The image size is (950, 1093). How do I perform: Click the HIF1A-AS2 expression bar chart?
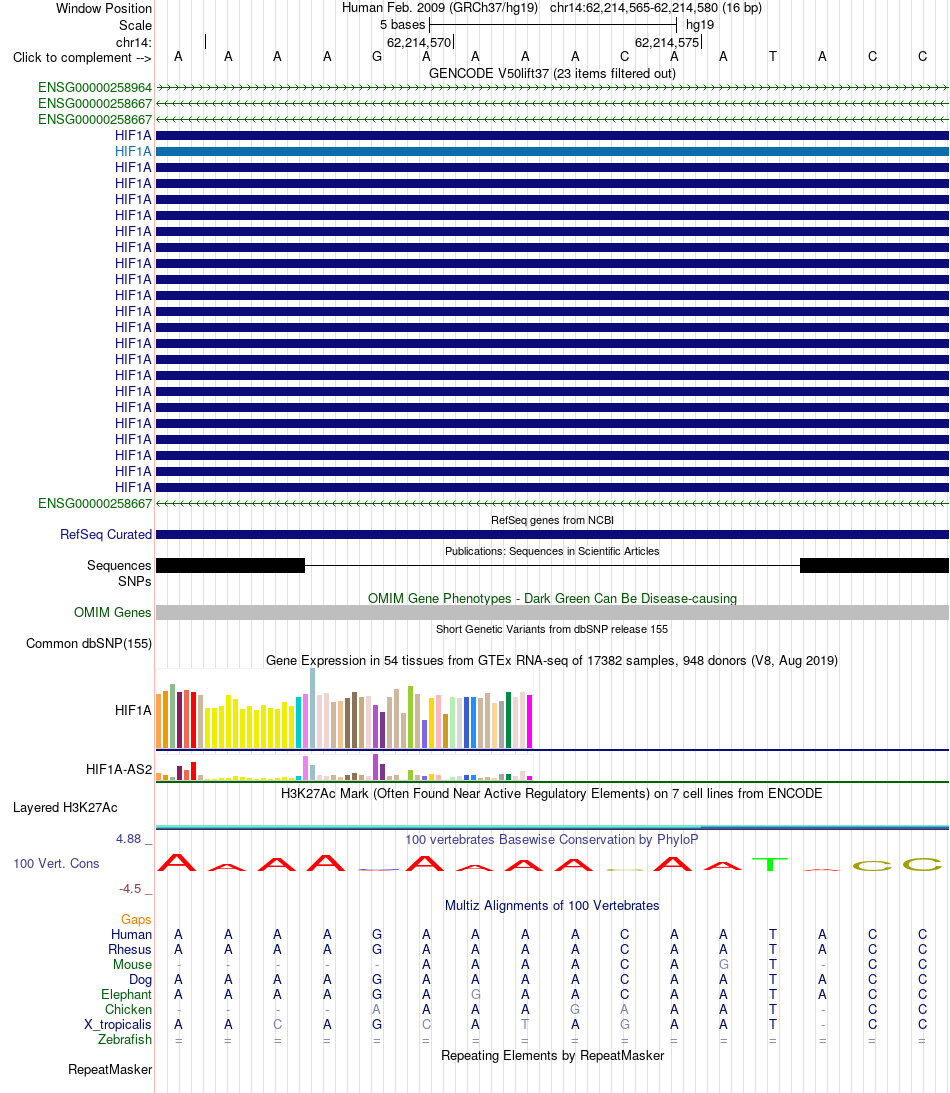coord(344,767)
